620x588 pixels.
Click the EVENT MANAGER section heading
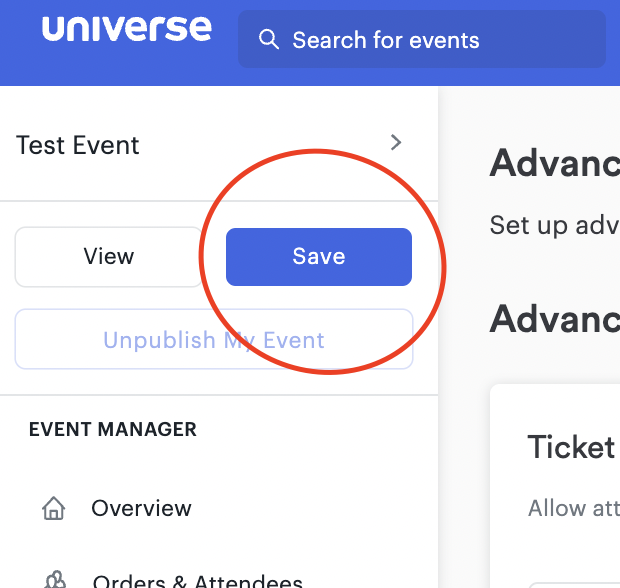[x=113, y=429]
